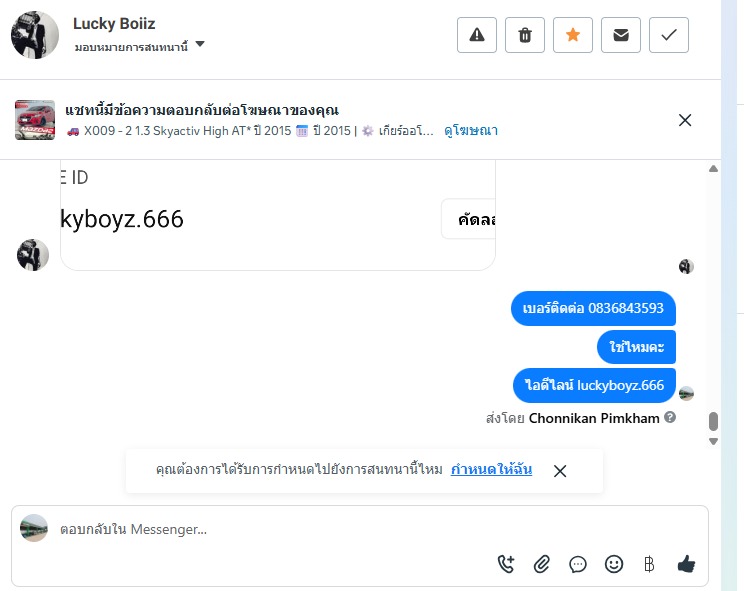Click the กำหนดให้ฉัน assign link

point(491,469)
